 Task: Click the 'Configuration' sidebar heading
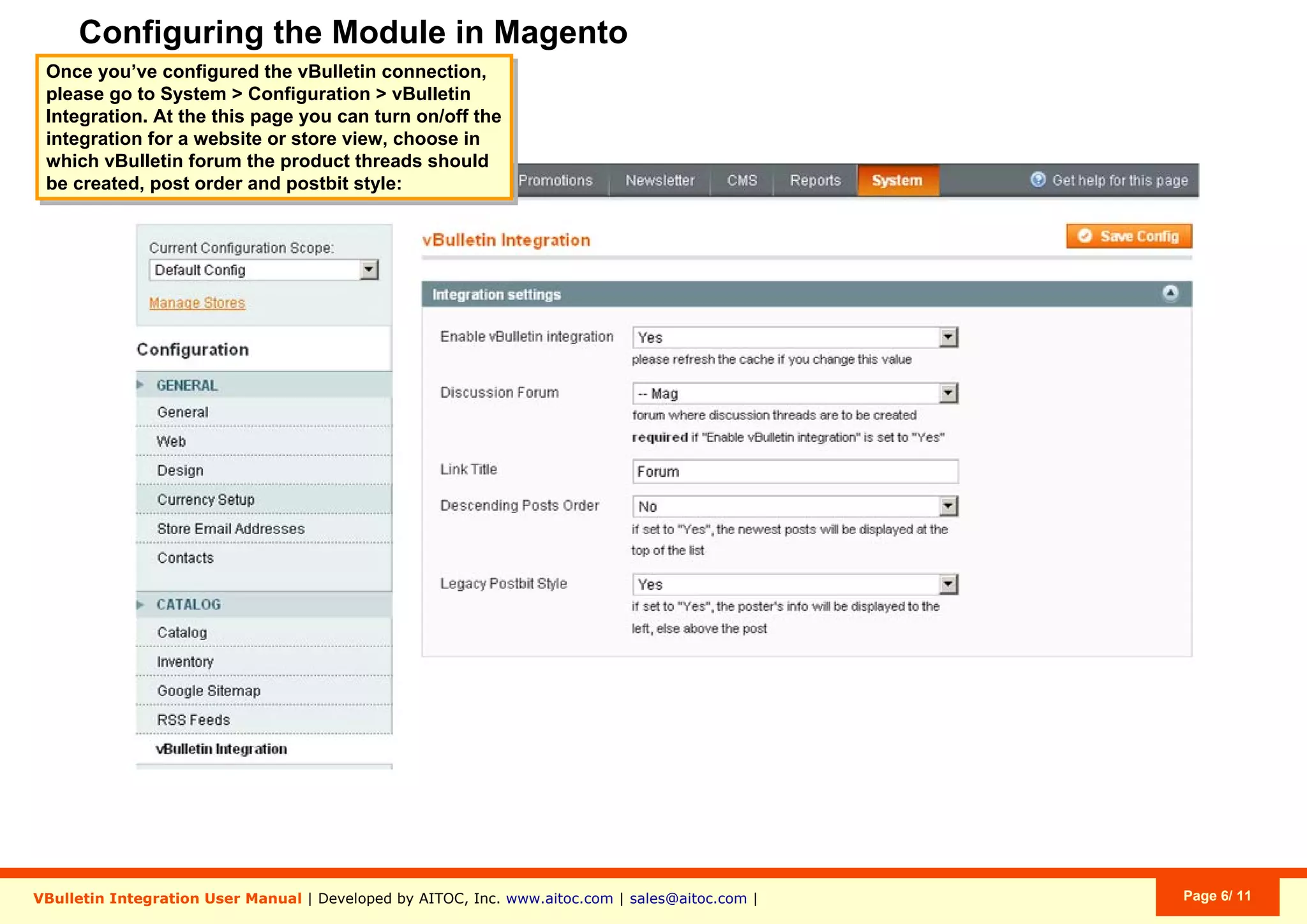coord(193,350)
